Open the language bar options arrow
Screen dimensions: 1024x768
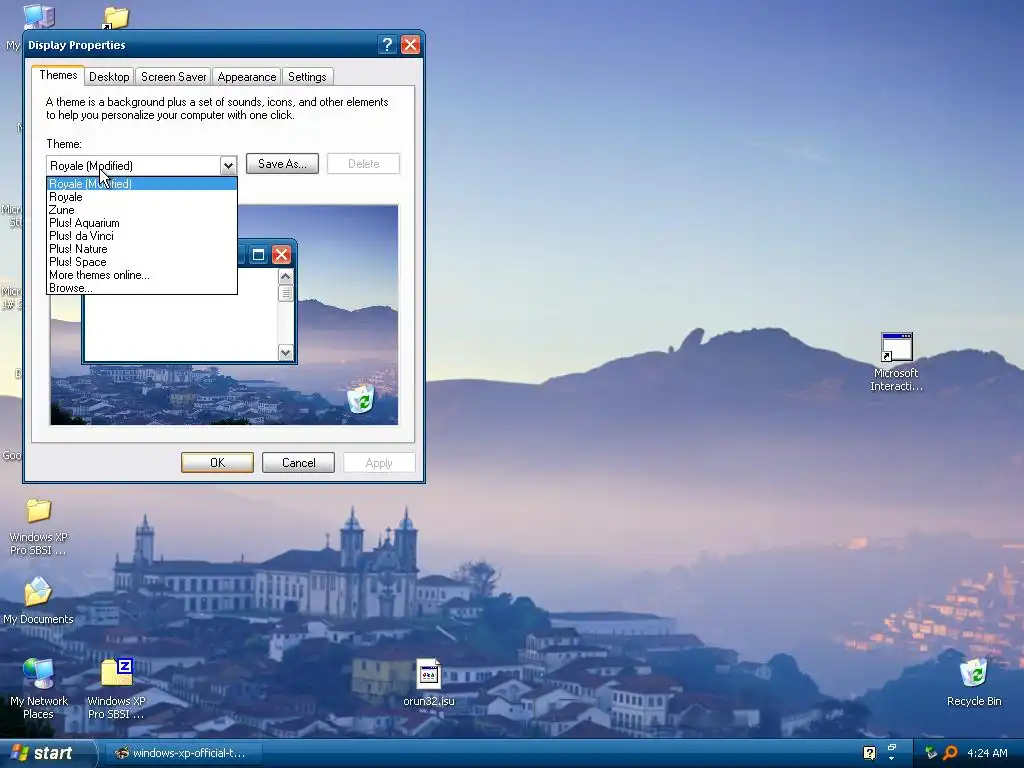coord(892,759)
